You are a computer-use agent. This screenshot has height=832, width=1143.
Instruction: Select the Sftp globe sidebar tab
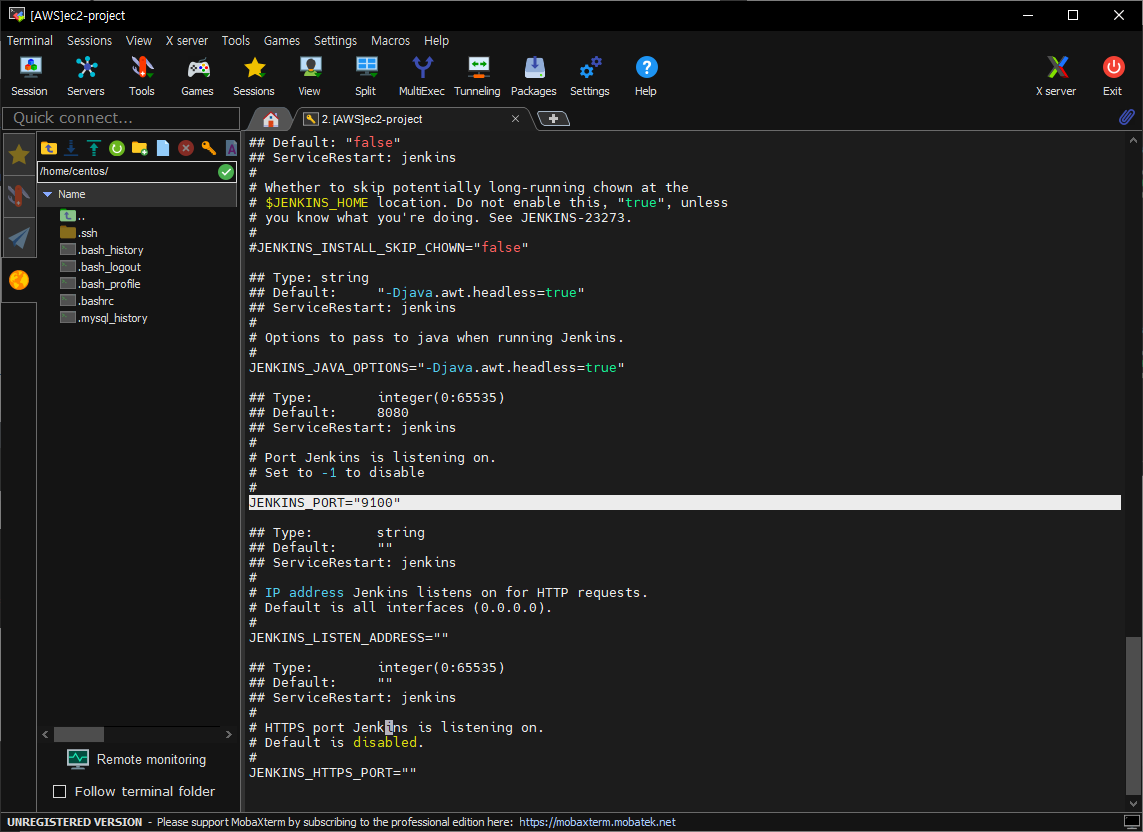coord(19,280)
